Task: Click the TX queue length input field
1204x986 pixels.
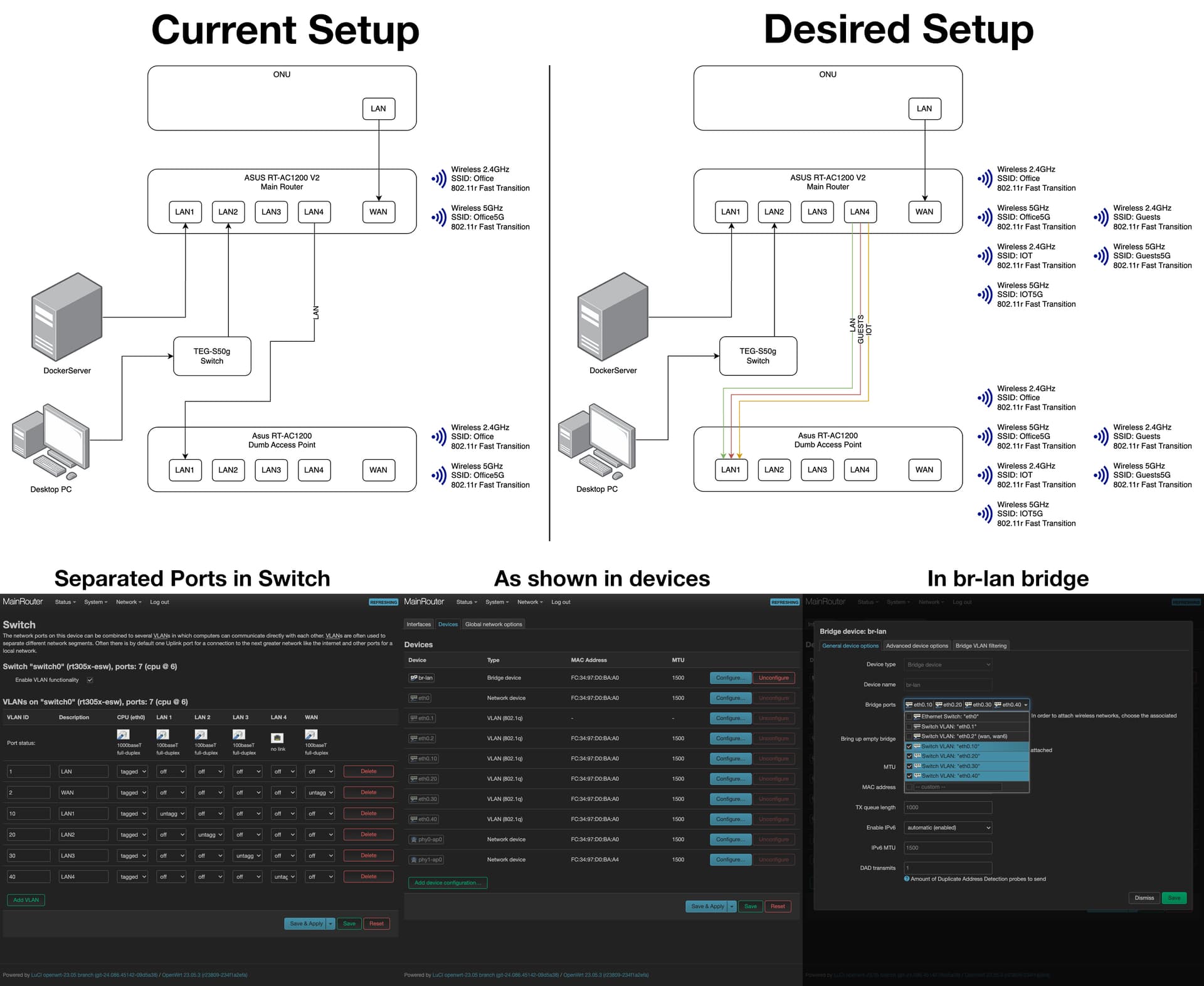Action: pyautogui.click(x=948, y=808)
